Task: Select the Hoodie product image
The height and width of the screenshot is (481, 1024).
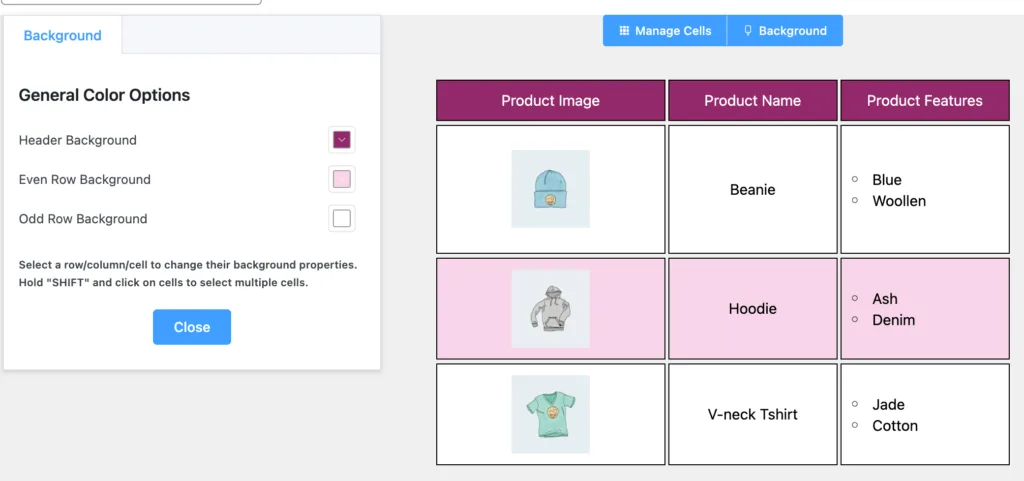Action: 551,309
